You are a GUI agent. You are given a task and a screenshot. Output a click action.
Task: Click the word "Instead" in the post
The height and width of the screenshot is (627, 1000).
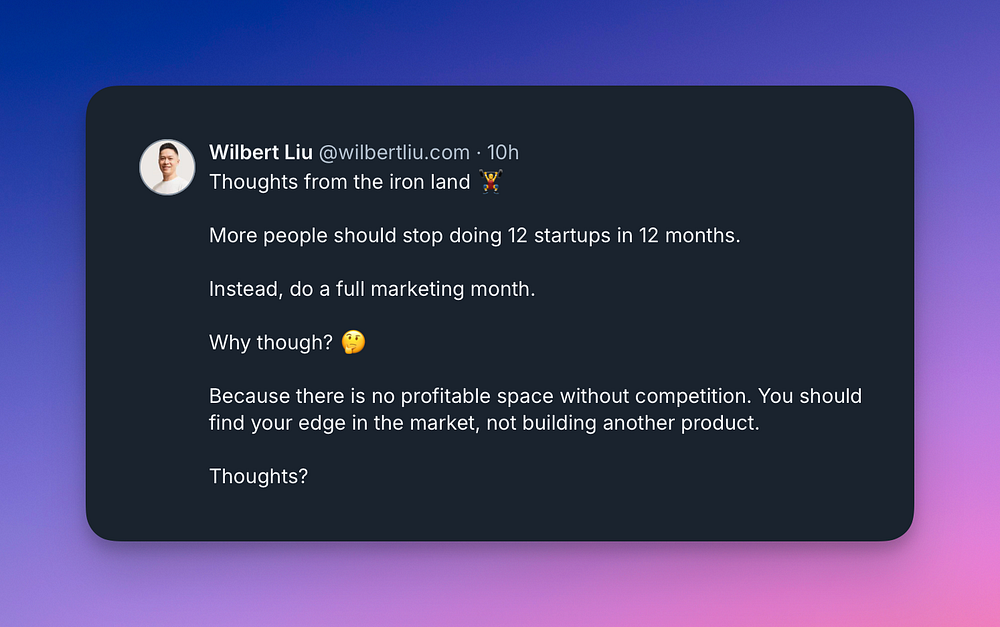tap(242, 289)
